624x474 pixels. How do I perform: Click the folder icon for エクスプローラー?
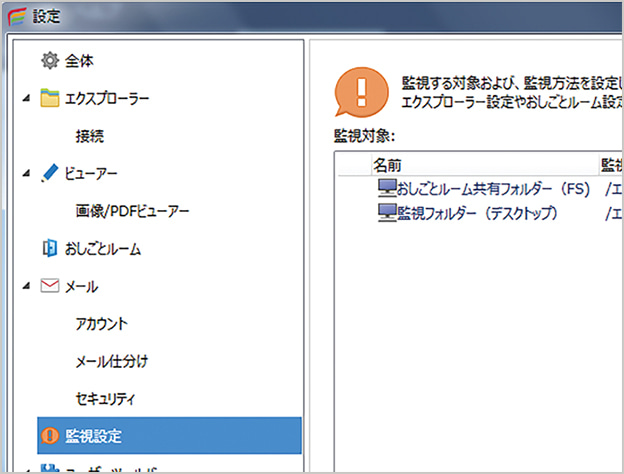click(50, 99)
